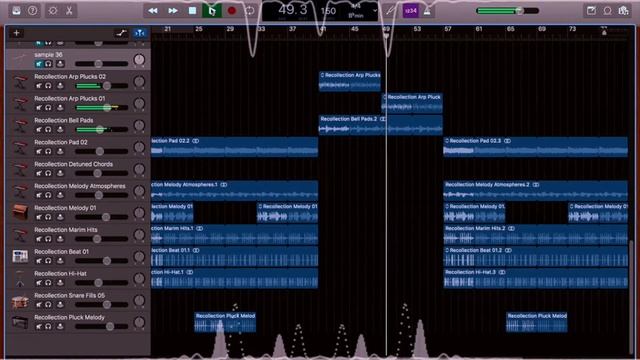
Task: Adjust the master volume slider
Action: pos(507,11)
